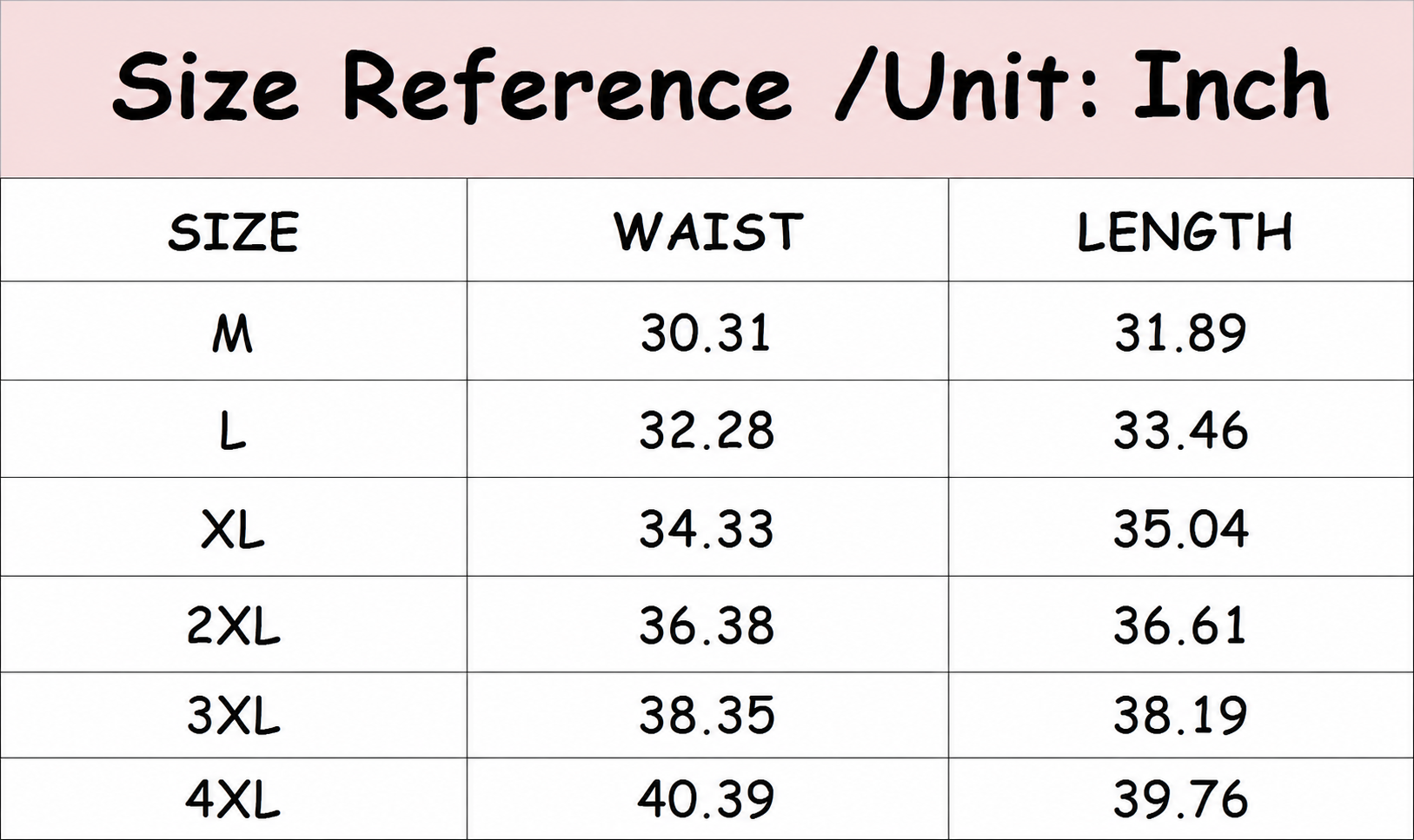Select length value 39.76

pyautogui.click(x=1180, y=799)
